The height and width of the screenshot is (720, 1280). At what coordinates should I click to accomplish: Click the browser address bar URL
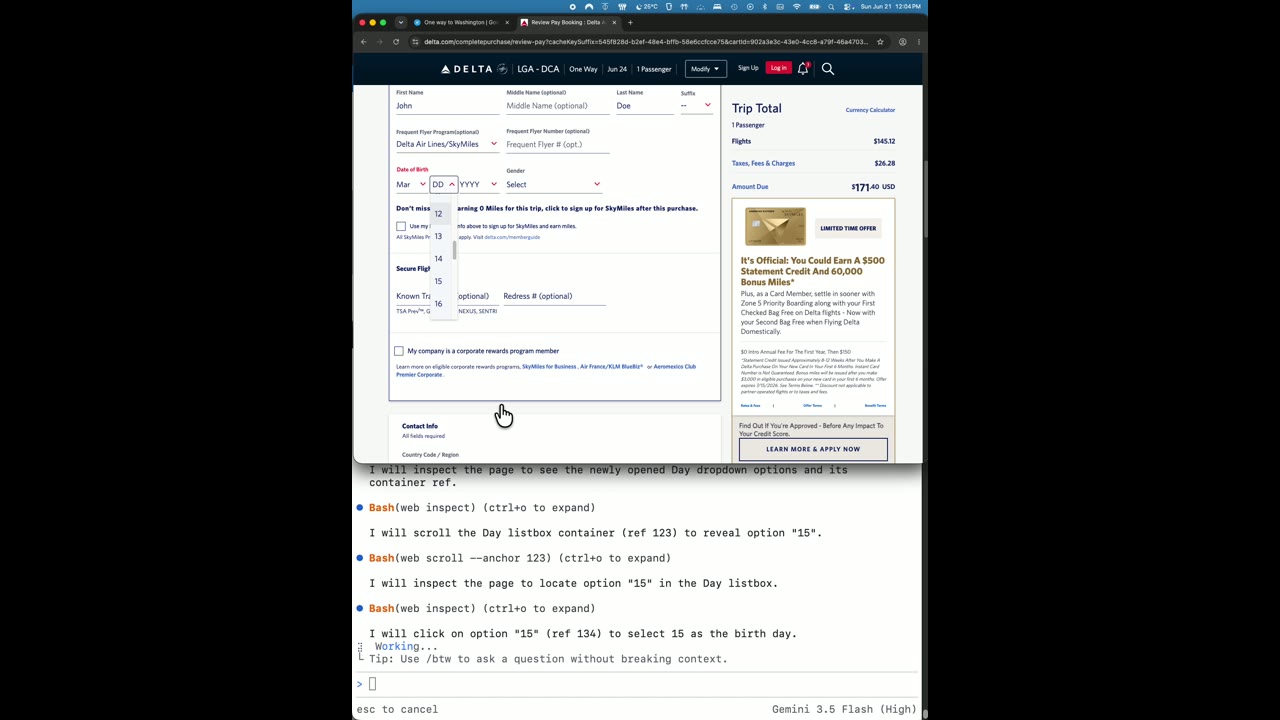[645, 42]
